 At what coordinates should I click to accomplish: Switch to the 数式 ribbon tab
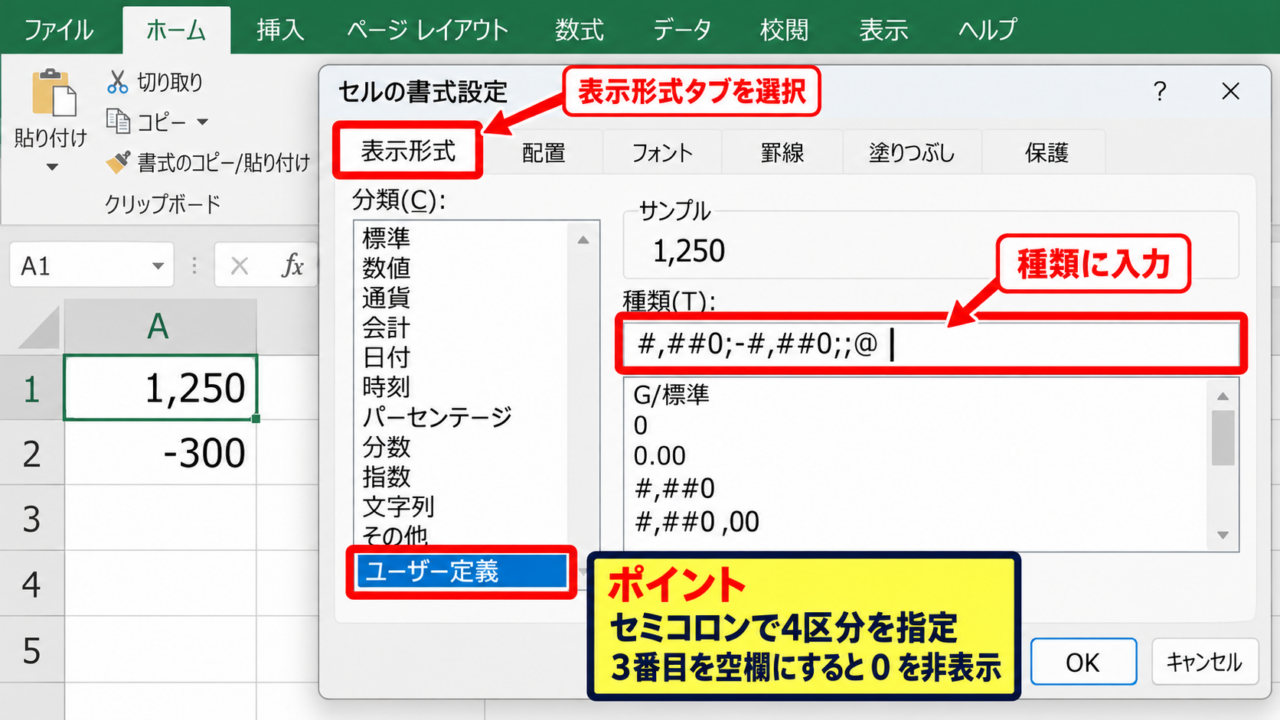(580, 30)
